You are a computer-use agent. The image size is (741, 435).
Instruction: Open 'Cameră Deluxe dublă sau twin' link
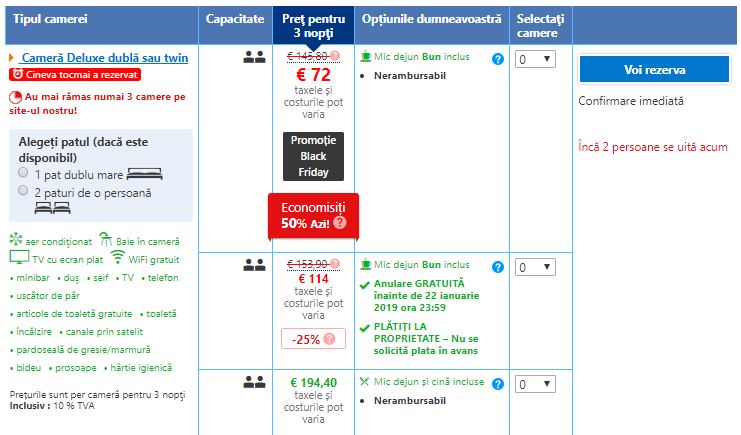(104, 58)
